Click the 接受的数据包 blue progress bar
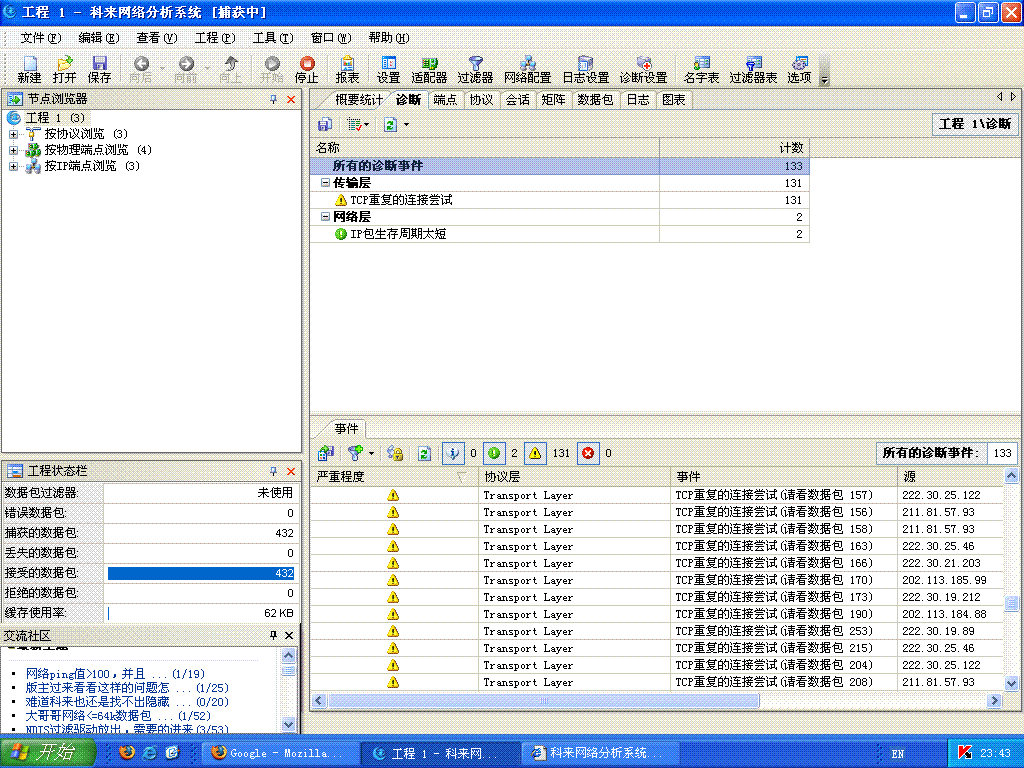 201,573
